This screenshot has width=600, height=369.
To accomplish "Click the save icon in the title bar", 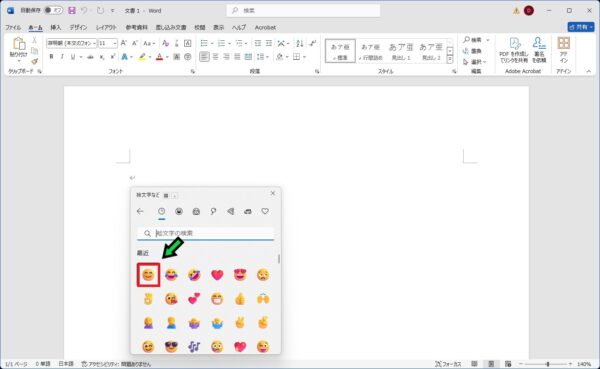I will [72, 10].
